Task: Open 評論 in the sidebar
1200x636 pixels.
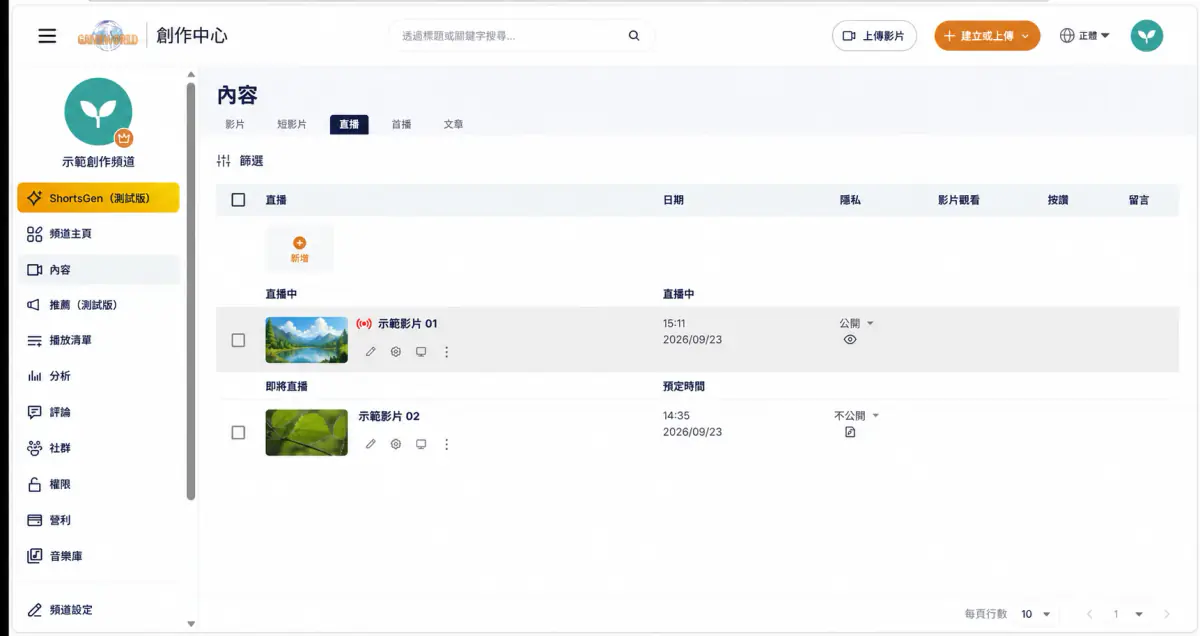Action: pos(98,412)
